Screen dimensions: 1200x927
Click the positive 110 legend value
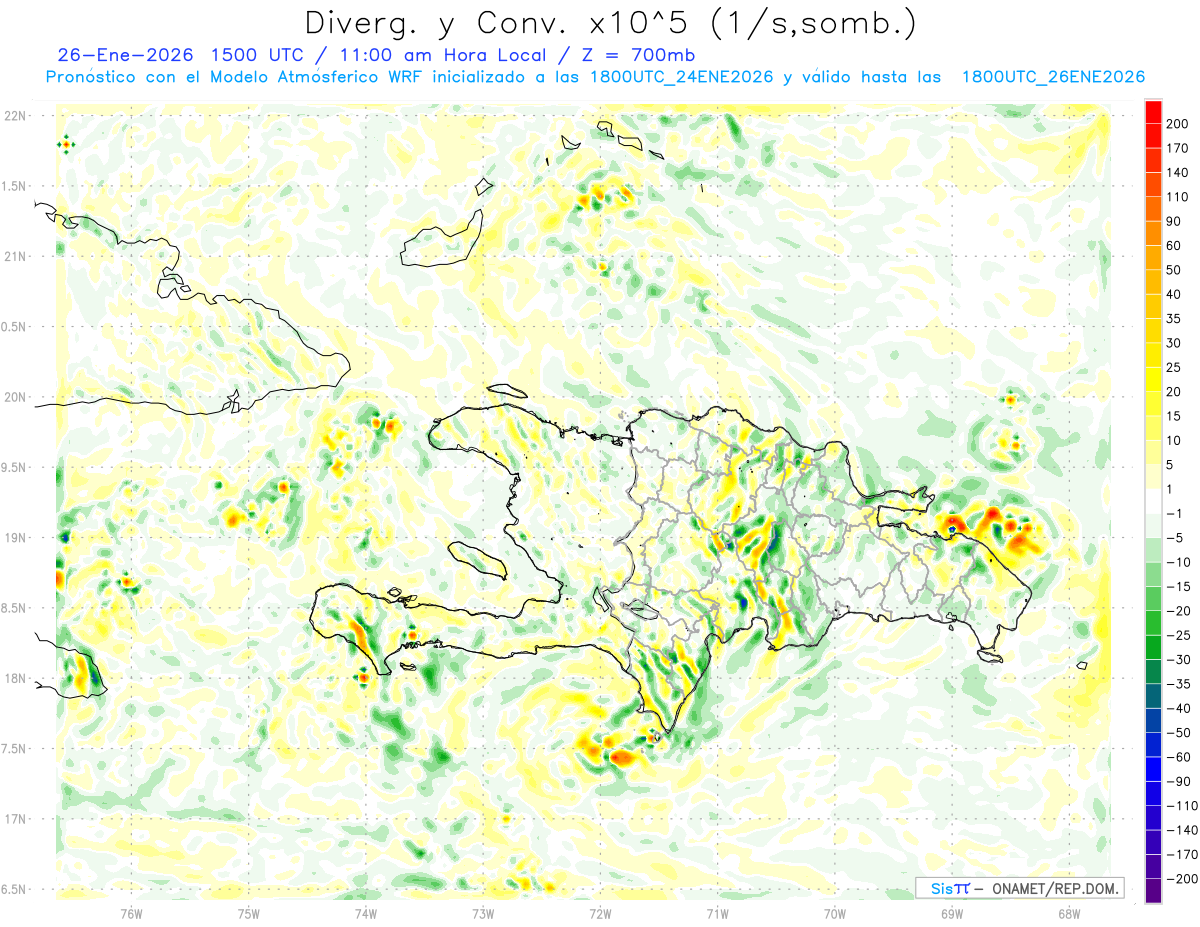point(1177,197)
